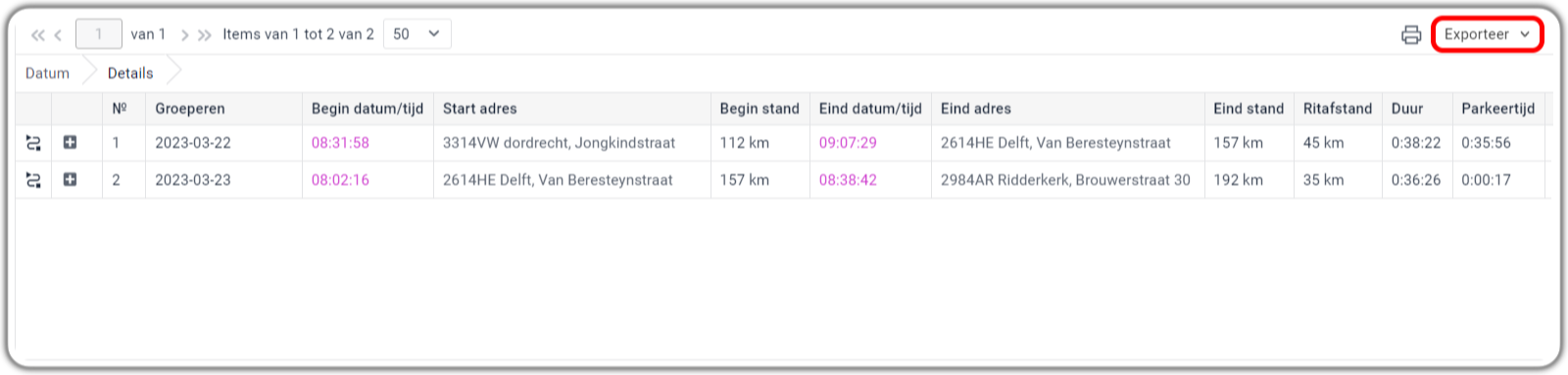Go to first page with double-left arrows
1568x375 pixels.
(x=38, y=35)
